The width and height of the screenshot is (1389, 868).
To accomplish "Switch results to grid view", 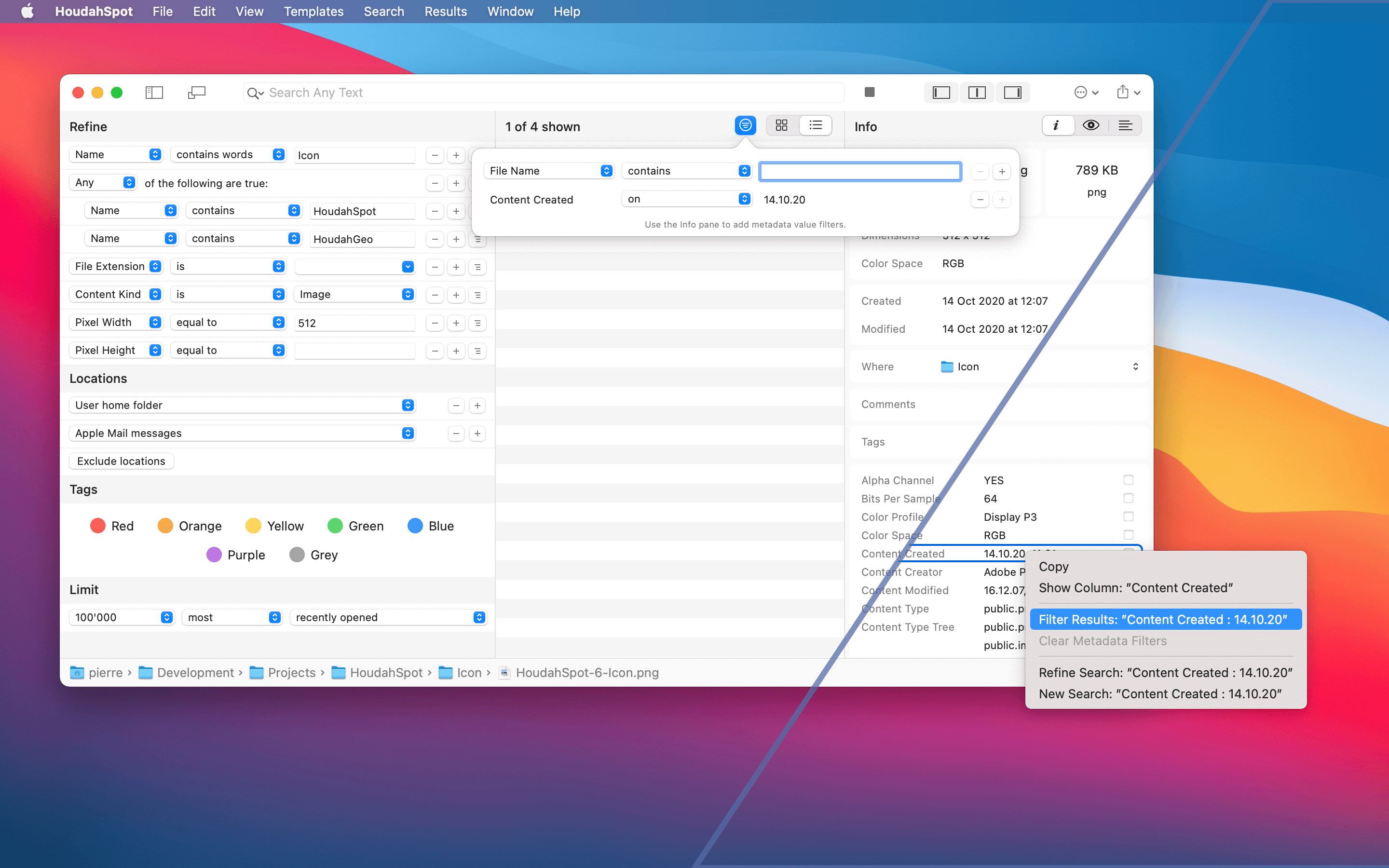I will coord(781,125).
